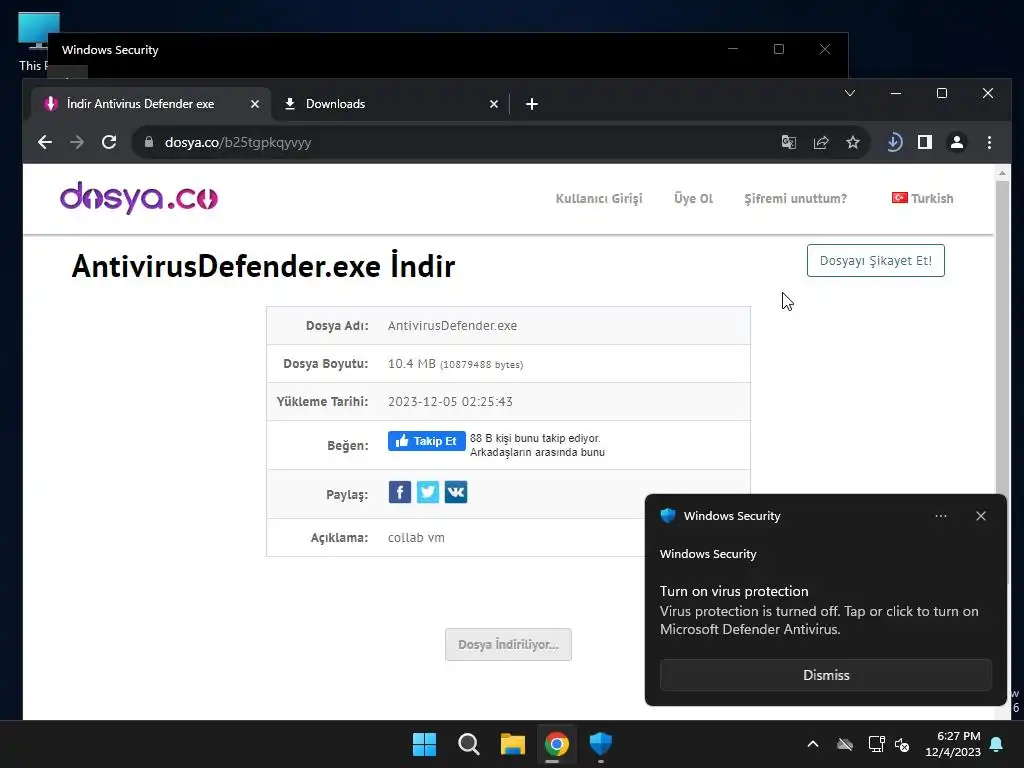Open the translate page icon
The width and height of the screenshot is (1024, 768).
tap(789, 142)
